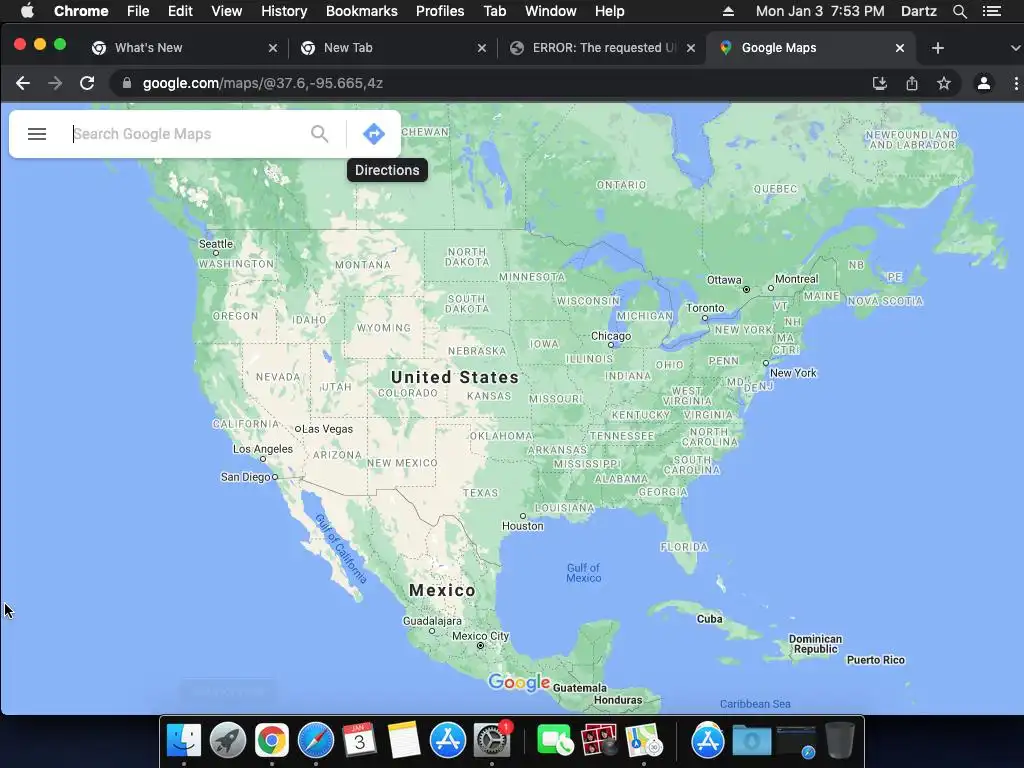The height and width of the screenshot is (768, 1024).
Task: Open Chrome from the Dock
Action: click(x=272, y=740)
